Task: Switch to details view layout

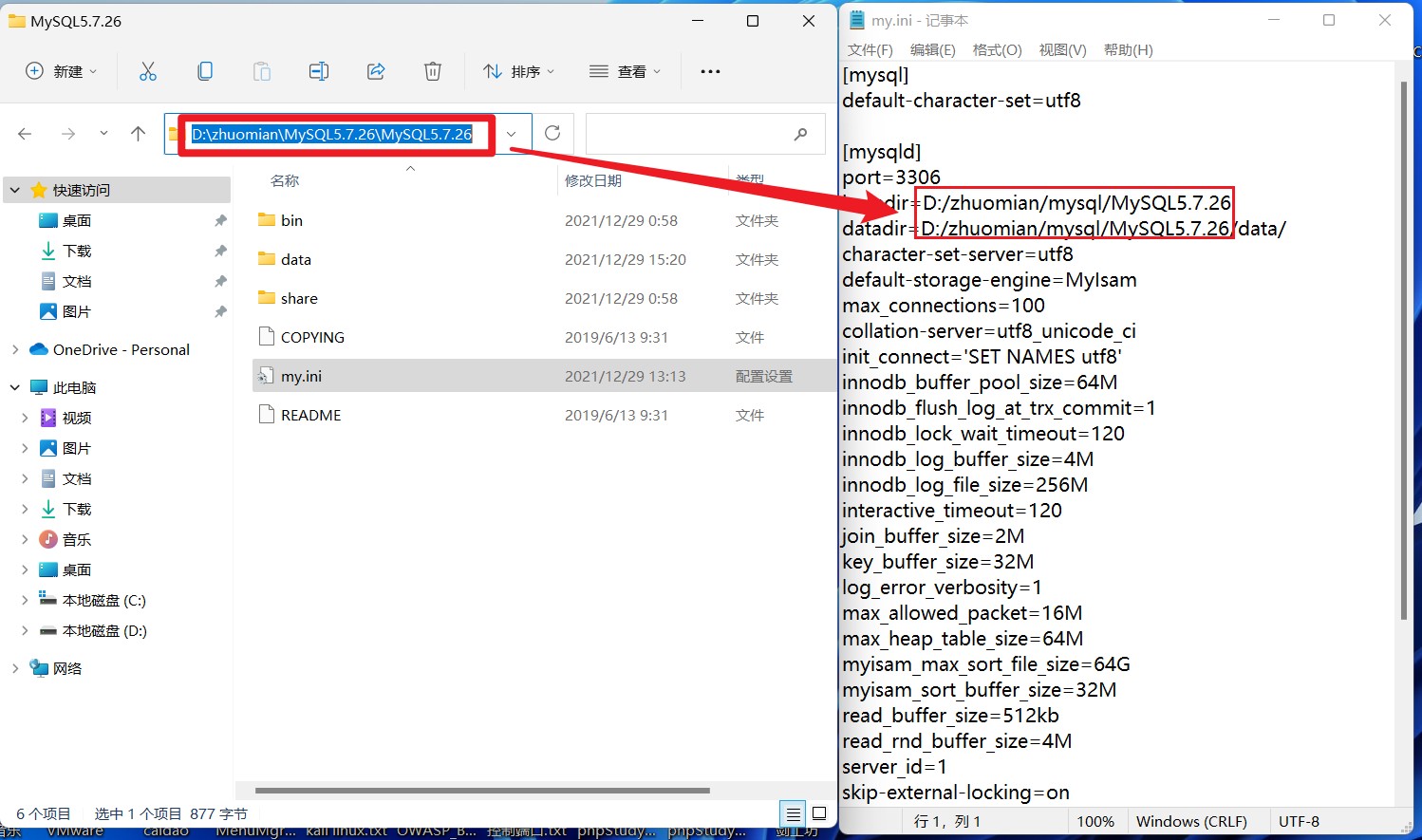Action: [793, 813]
